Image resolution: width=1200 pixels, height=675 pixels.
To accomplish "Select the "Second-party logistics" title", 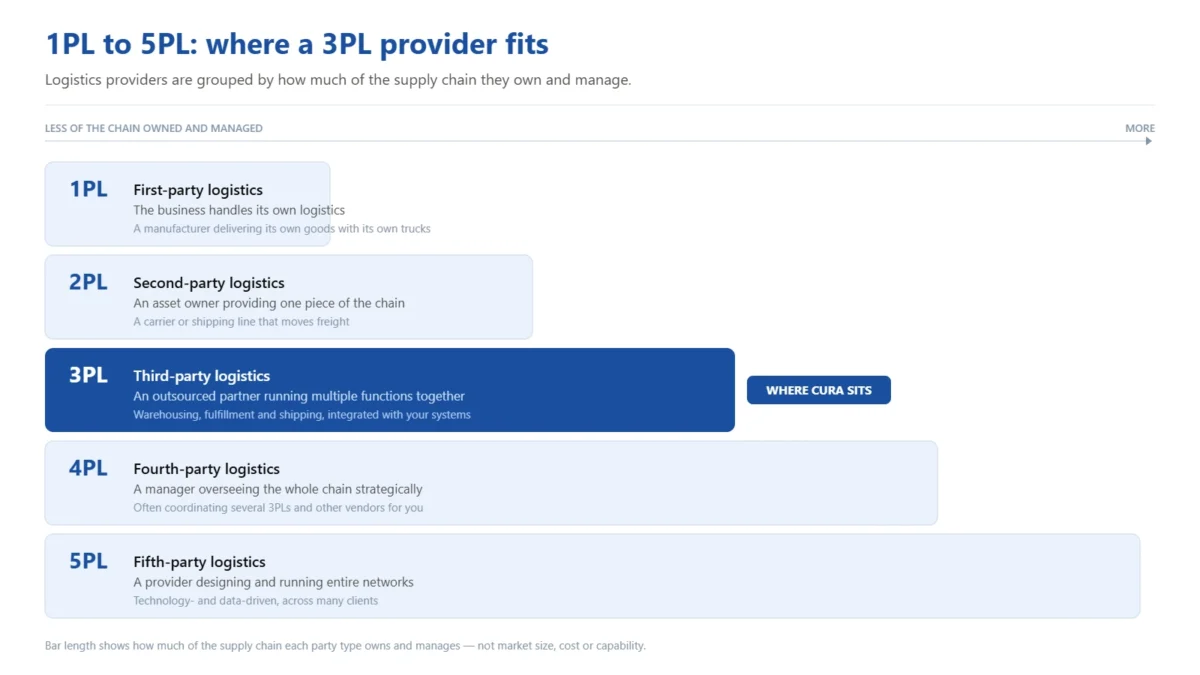I will coord(209,283).
